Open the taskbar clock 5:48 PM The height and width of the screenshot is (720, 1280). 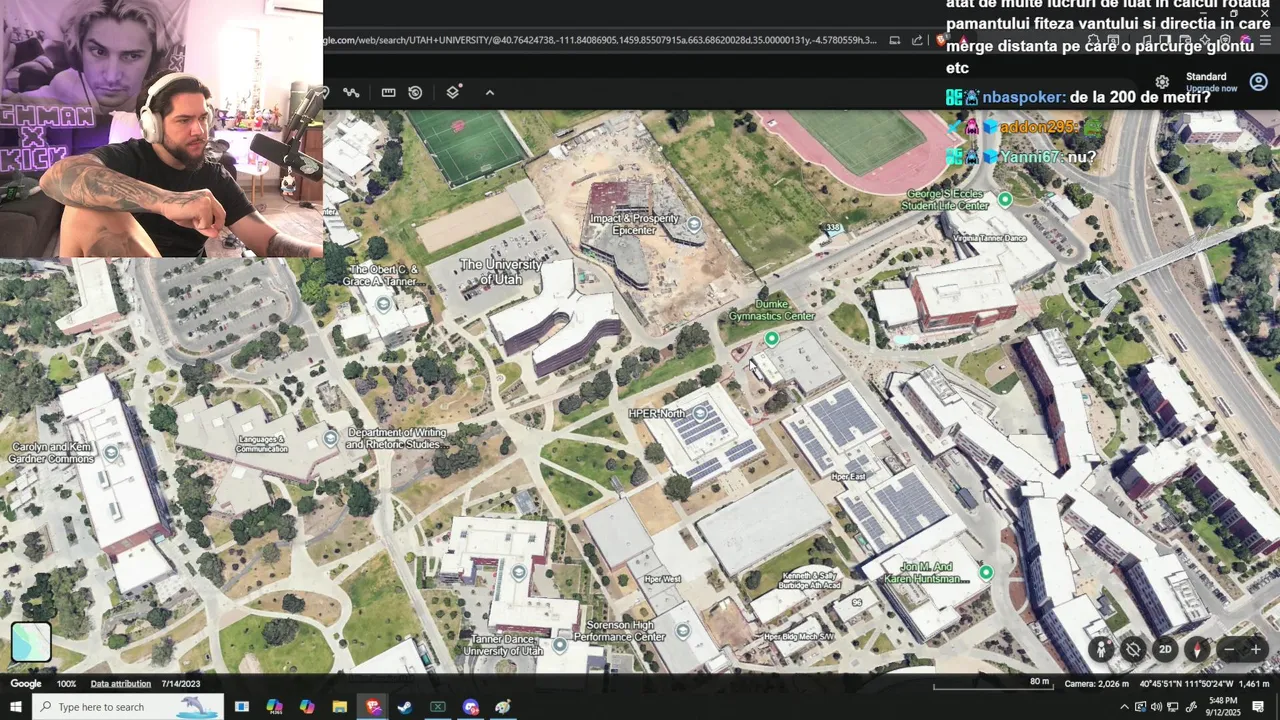[x=1223, y=707]
